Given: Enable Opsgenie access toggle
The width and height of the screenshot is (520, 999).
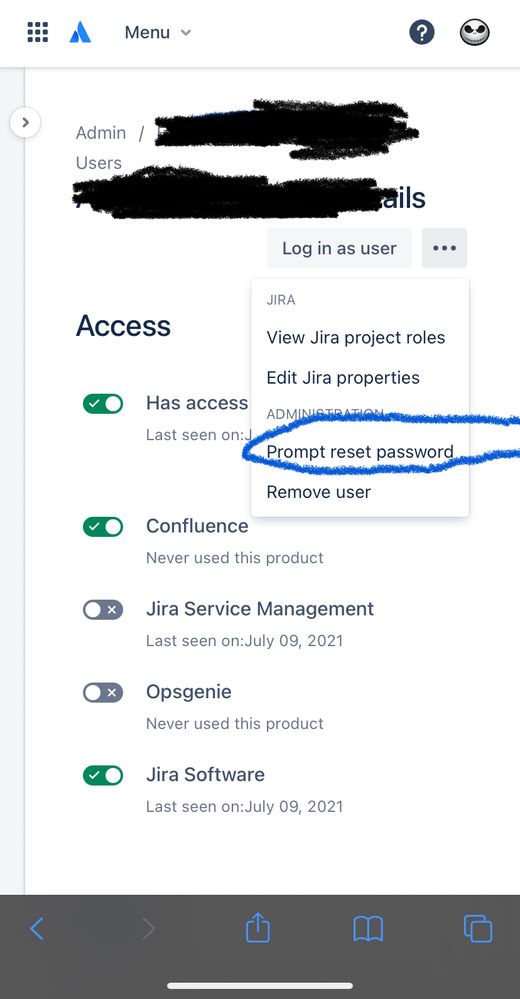Looking at the screenshot, I should (x=103, y=693).
